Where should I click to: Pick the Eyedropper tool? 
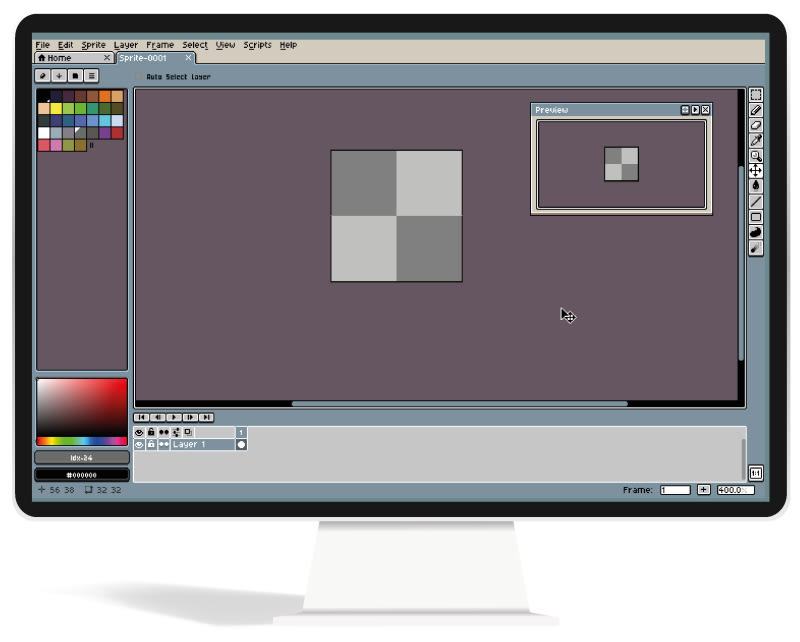756,140
